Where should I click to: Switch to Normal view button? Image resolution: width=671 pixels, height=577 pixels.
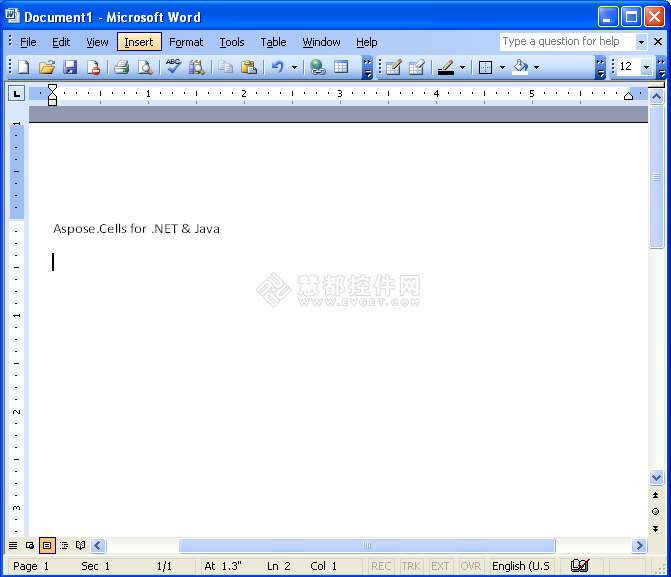tap(13, 546)
